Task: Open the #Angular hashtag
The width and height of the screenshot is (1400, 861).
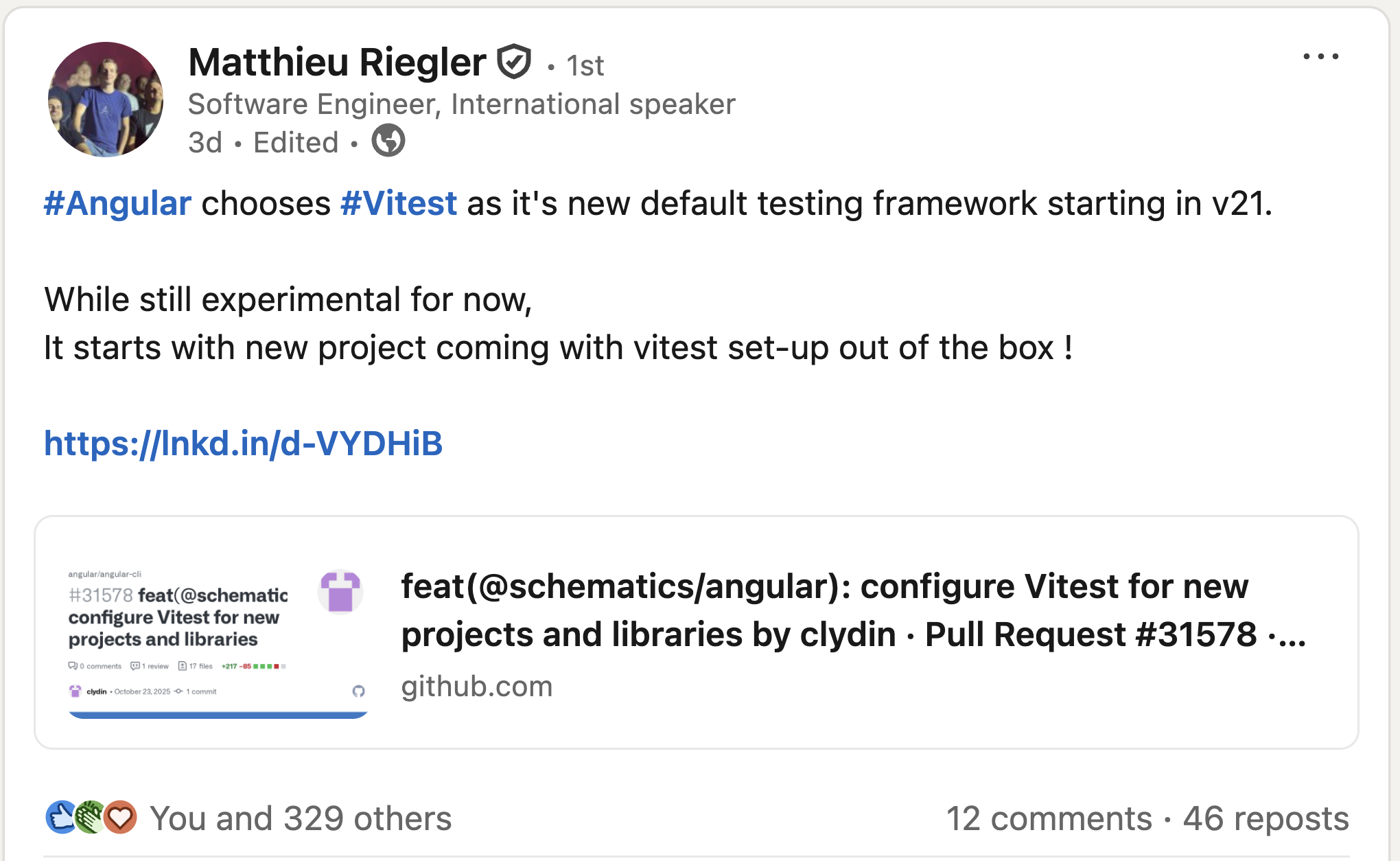Action: click(x=117, y=204)
